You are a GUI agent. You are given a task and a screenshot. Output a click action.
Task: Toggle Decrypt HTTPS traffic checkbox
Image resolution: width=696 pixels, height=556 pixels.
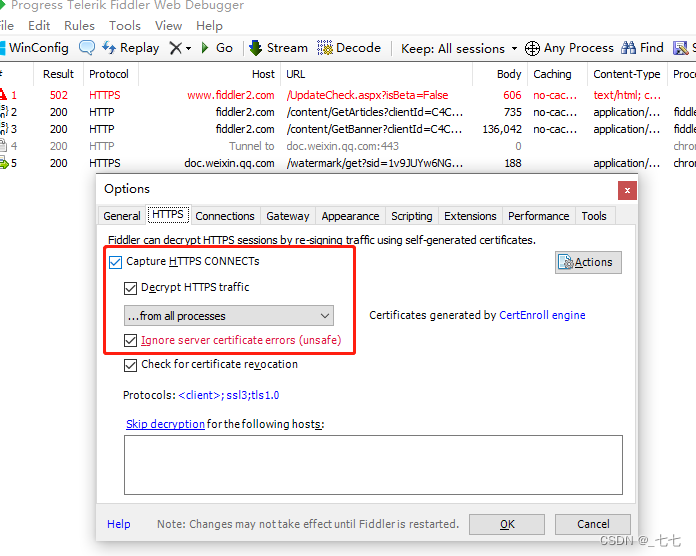(x=130, y=288)
